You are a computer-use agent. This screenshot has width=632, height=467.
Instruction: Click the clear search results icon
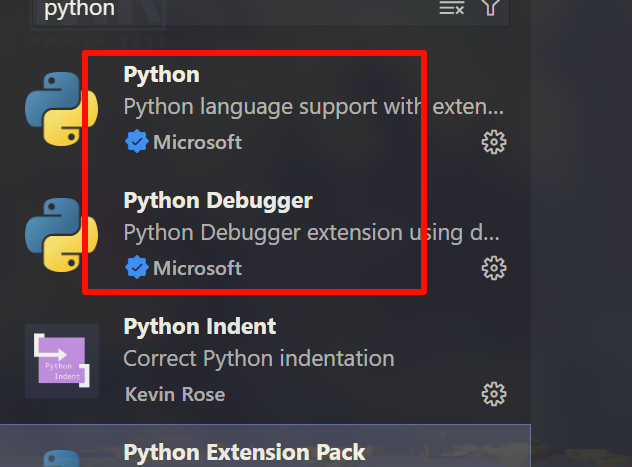coord(451,8)
